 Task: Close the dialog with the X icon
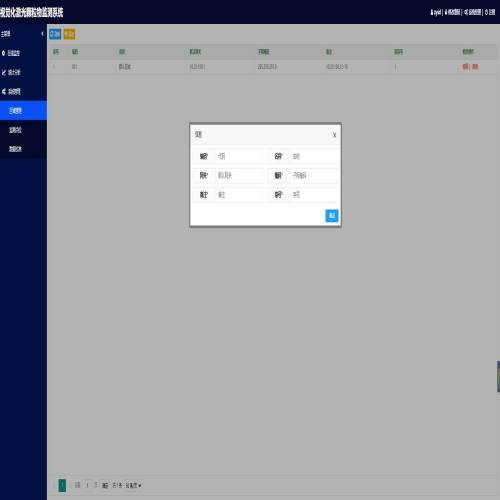pyautogui.click(x=334, y=135)
